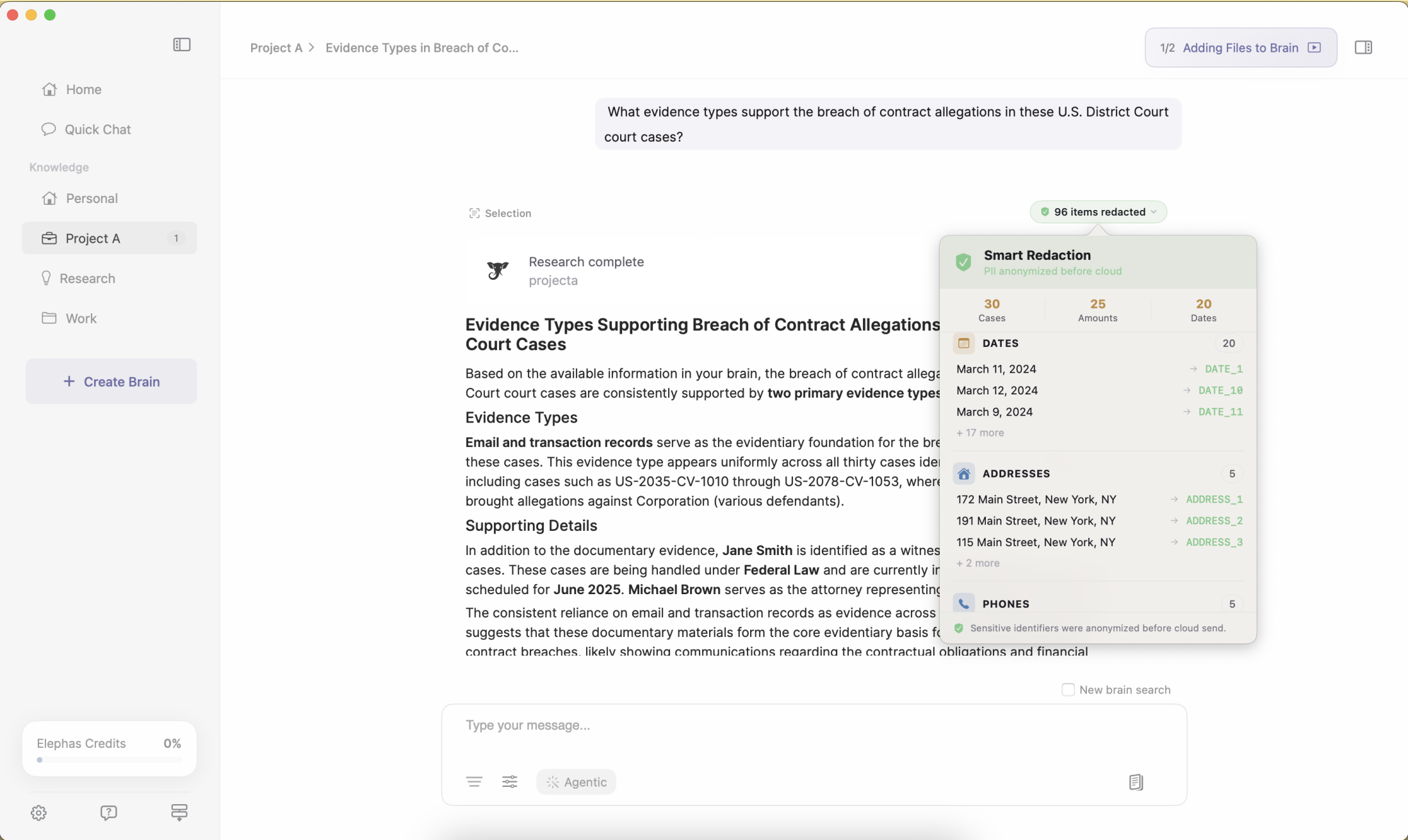
Task: Select the 30 Cases stat
Action: click(992, 310)
